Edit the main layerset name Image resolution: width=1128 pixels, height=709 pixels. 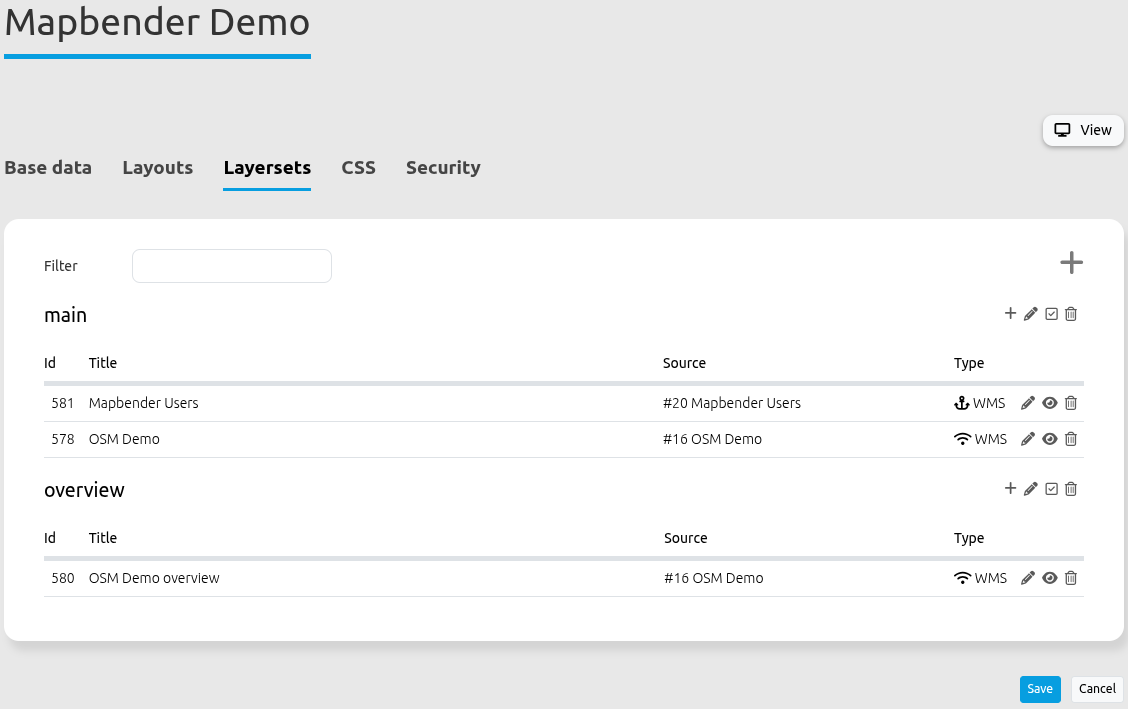pos(1031,314)
